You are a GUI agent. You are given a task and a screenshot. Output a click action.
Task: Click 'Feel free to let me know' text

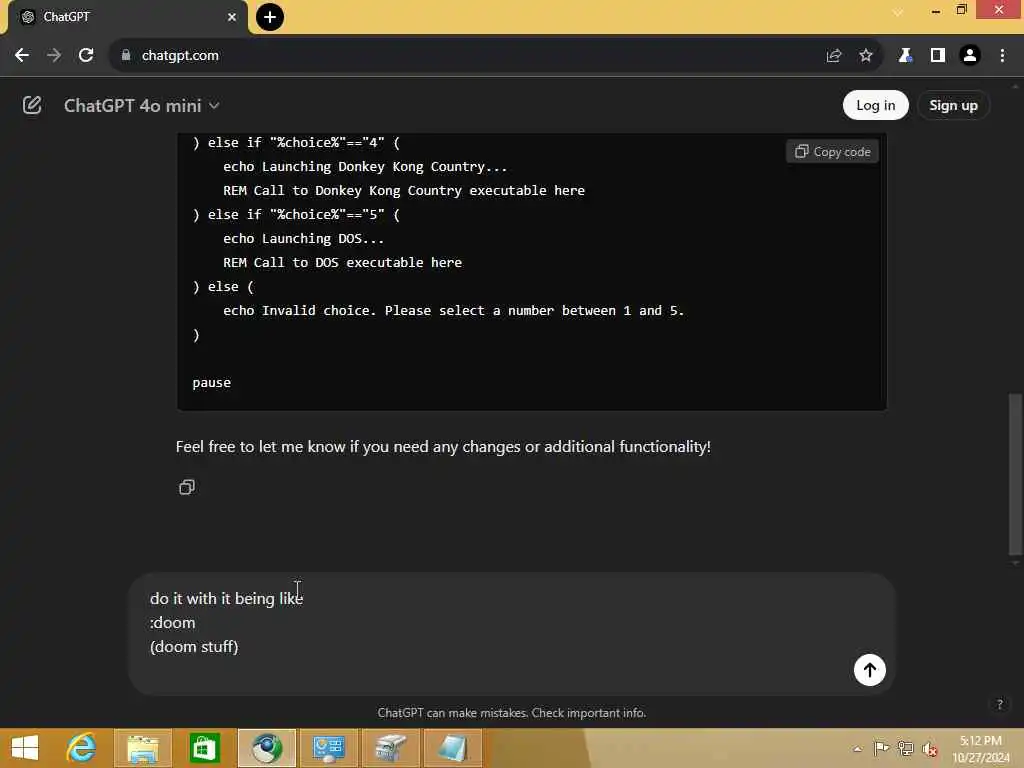pyautogui.click(x=443, y=447)
